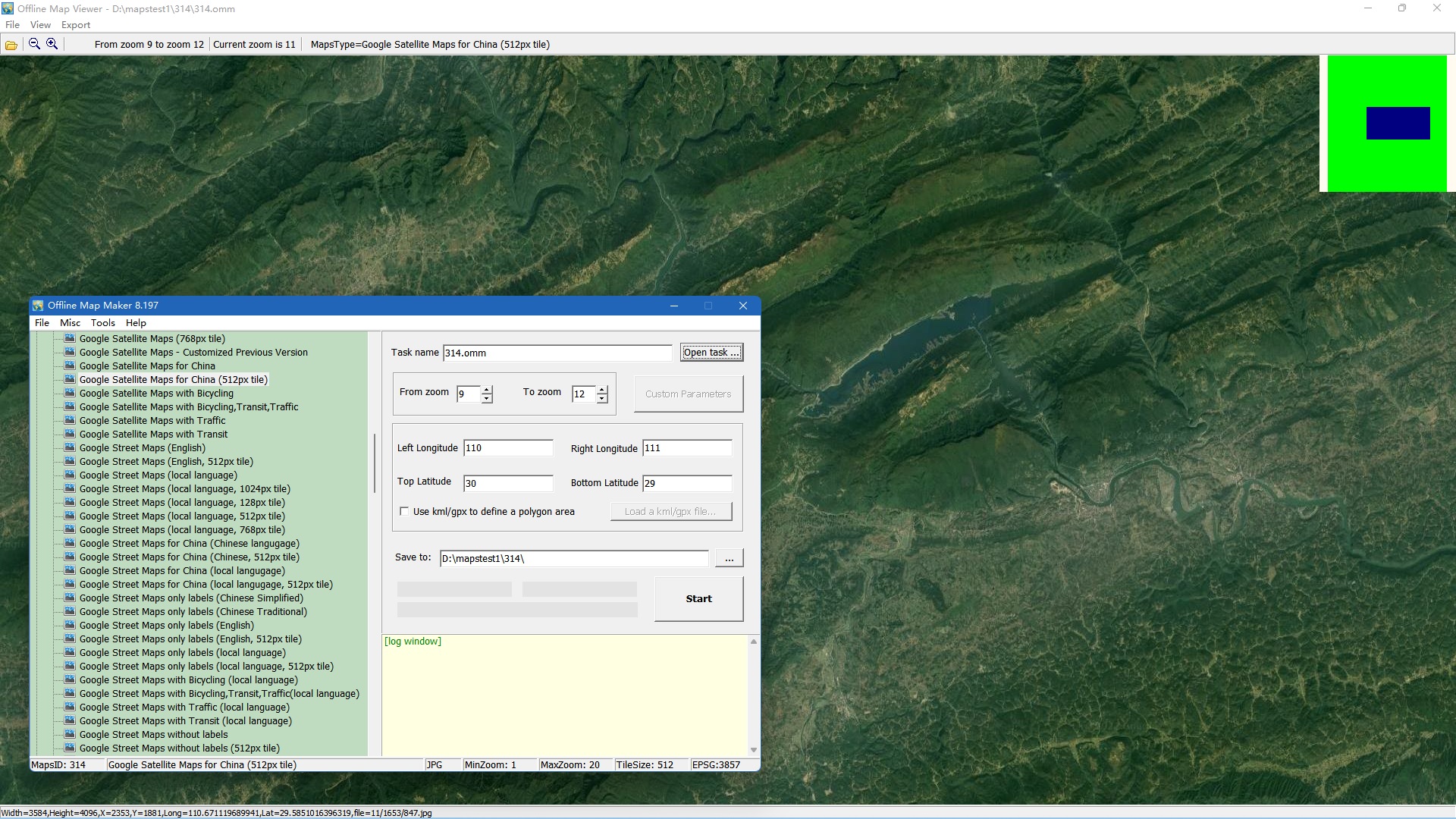Click the Top Latitude field

pos(508,483)
